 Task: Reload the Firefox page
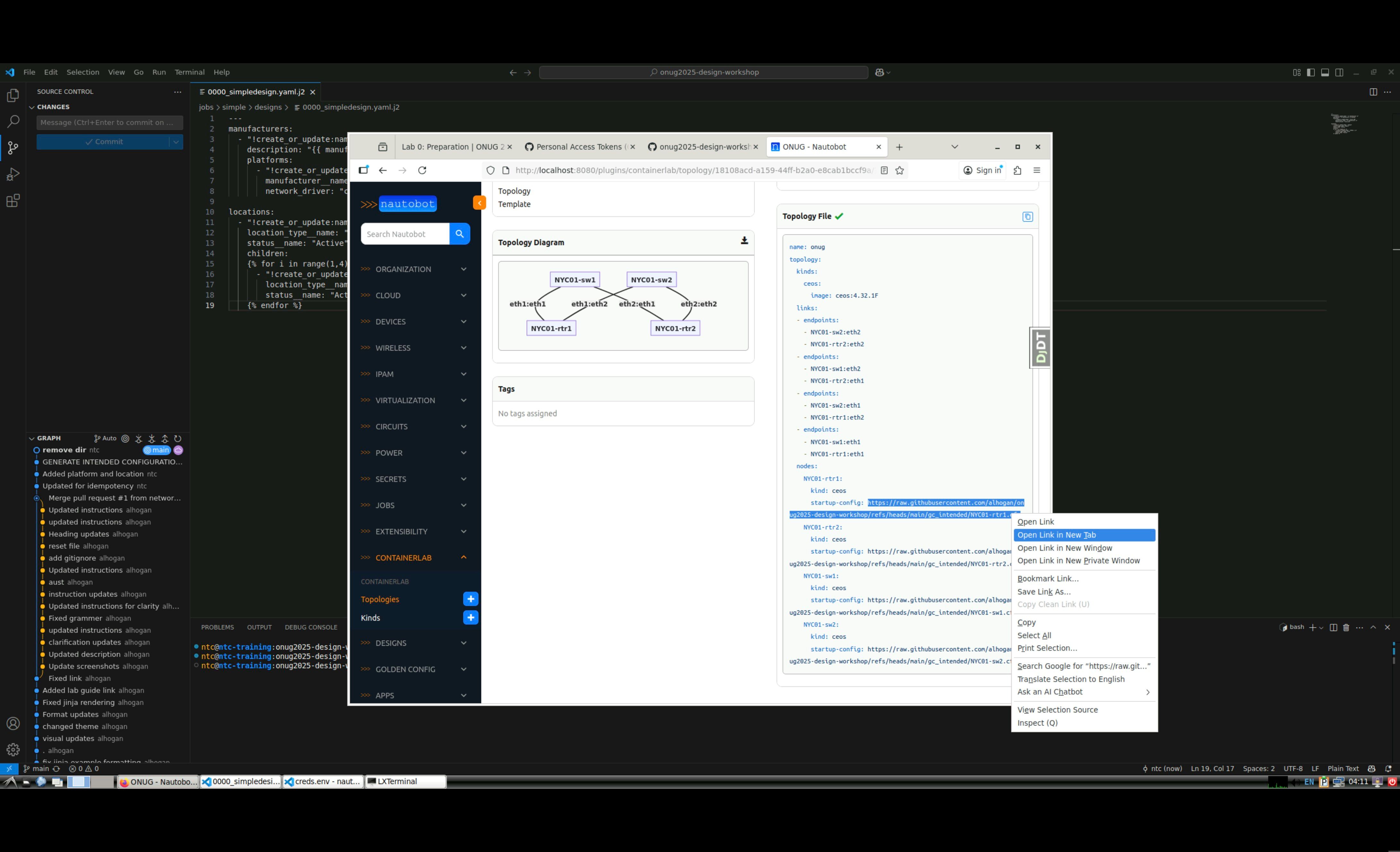click(422, 170)
